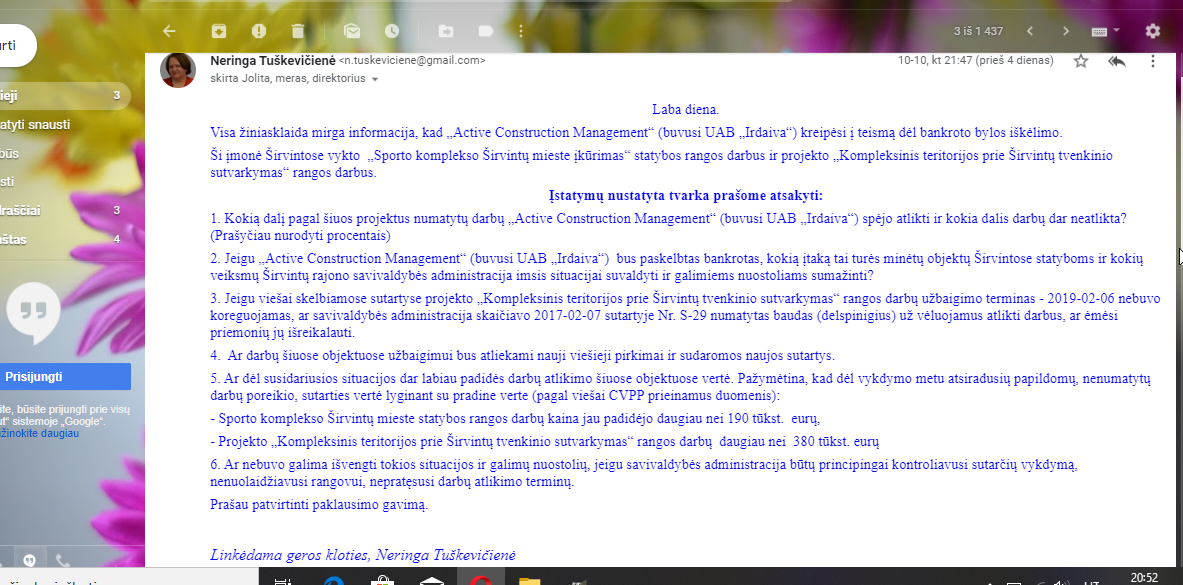Go back to the inbox list
The width and height of the screenshot is (1183, 585).
[x=169, y=31]
